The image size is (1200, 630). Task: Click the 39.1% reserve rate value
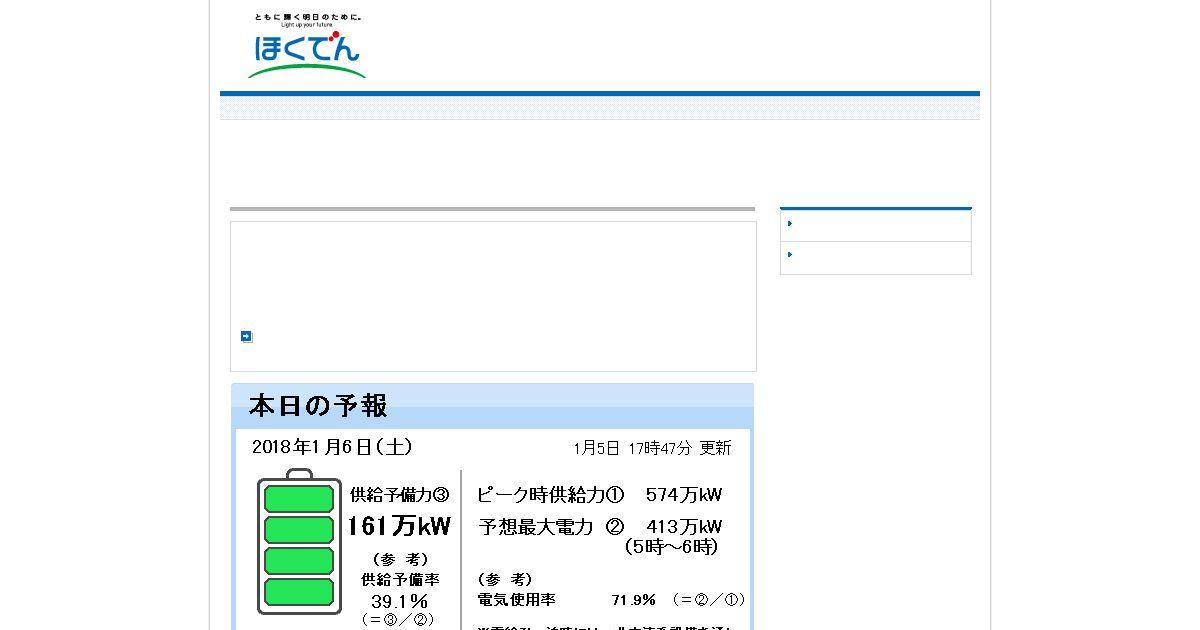click(399, 601)
